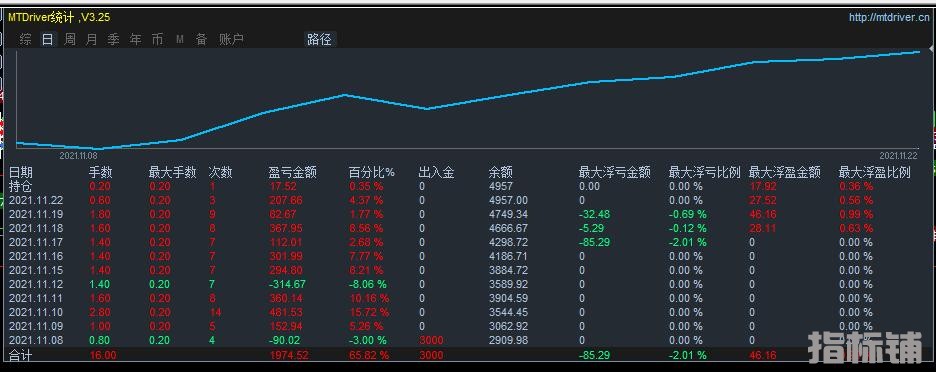Click the 28.11 floating profit value
This screenshot has width=936, height=372.
tap(763, 228)
